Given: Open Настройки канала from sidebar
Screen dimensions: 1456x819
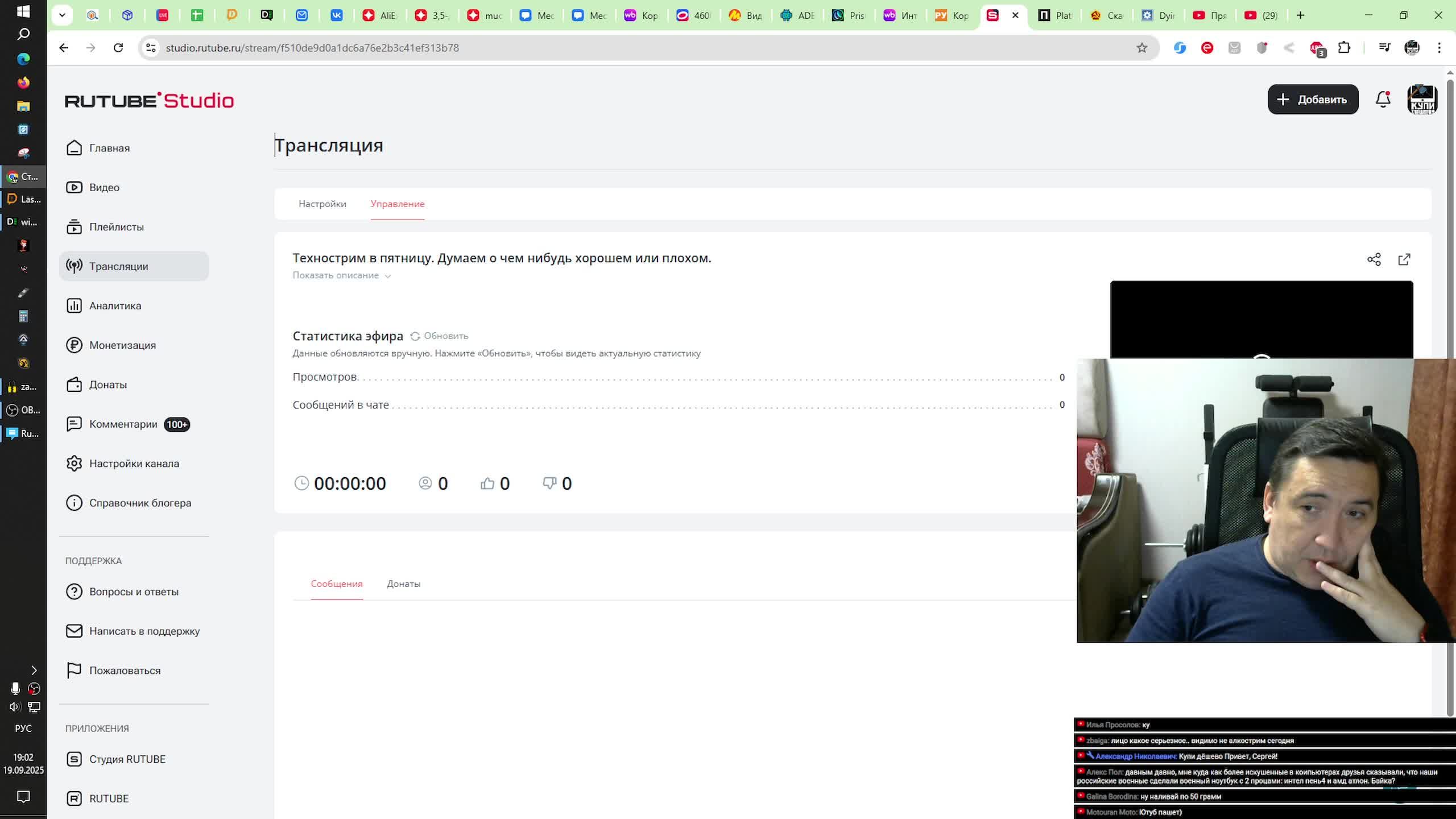Looking at the screenshot, I should pyautogui.click(x=134, y=464).
